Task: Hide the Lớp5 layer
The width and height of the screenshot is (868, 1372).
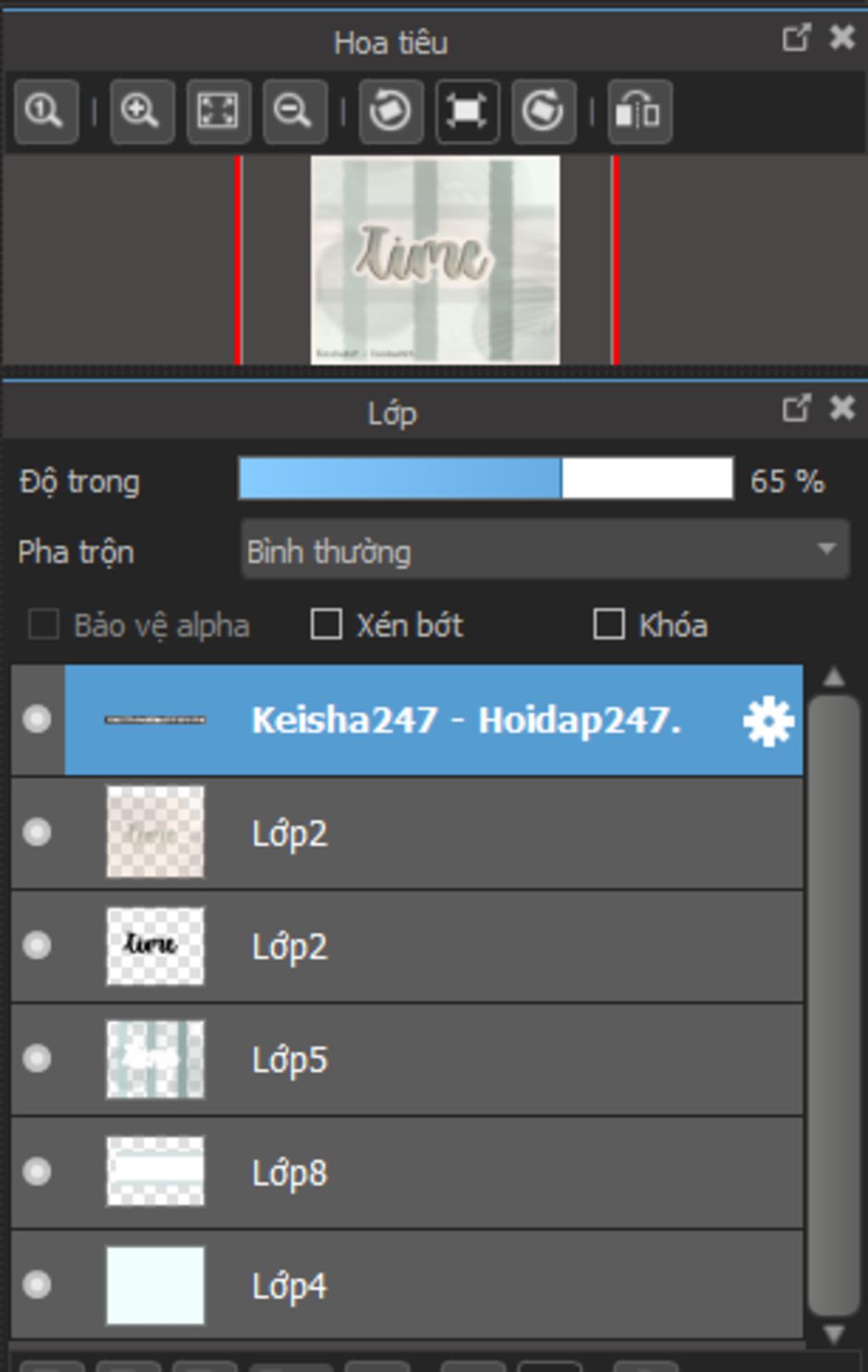Action: [37, 1058]
